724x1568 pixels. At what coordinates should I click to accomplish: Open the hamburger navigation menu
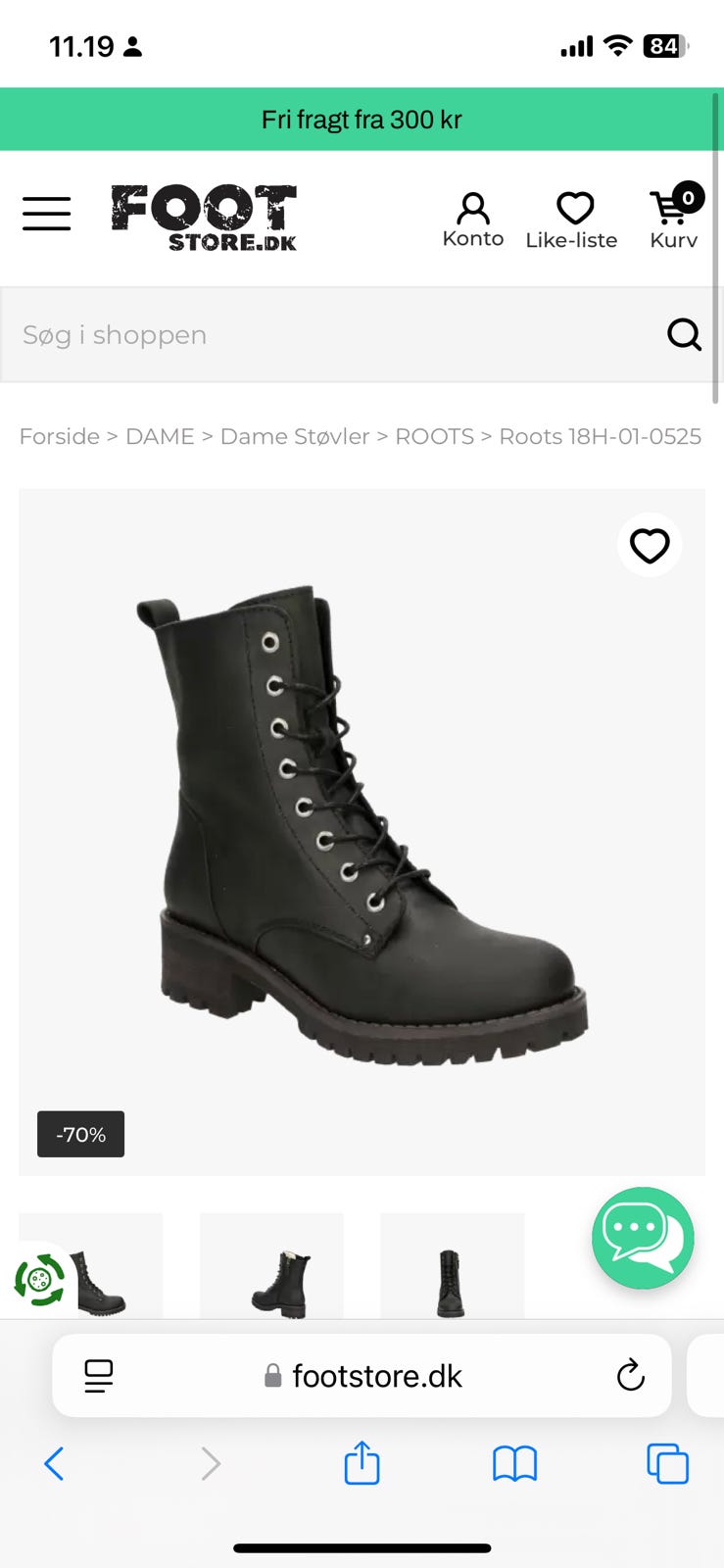click(x=47, y=213)
